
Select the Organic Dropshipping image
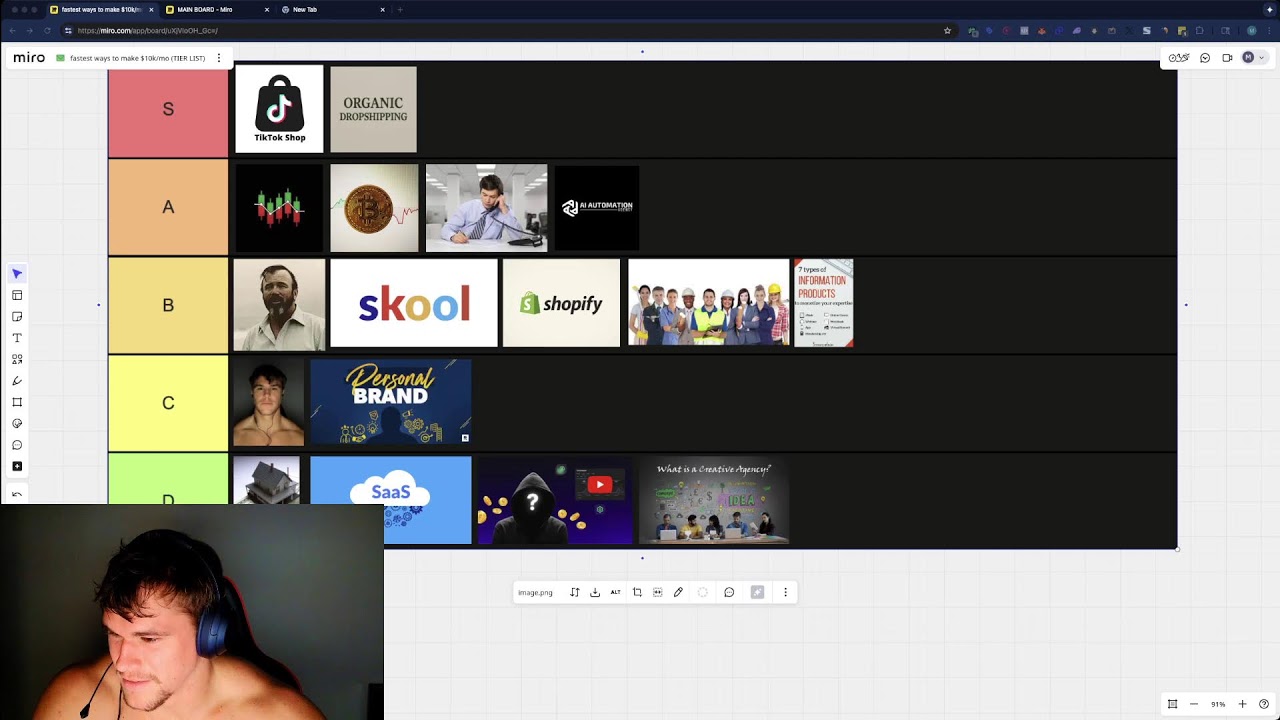click(x=373, y=109)
